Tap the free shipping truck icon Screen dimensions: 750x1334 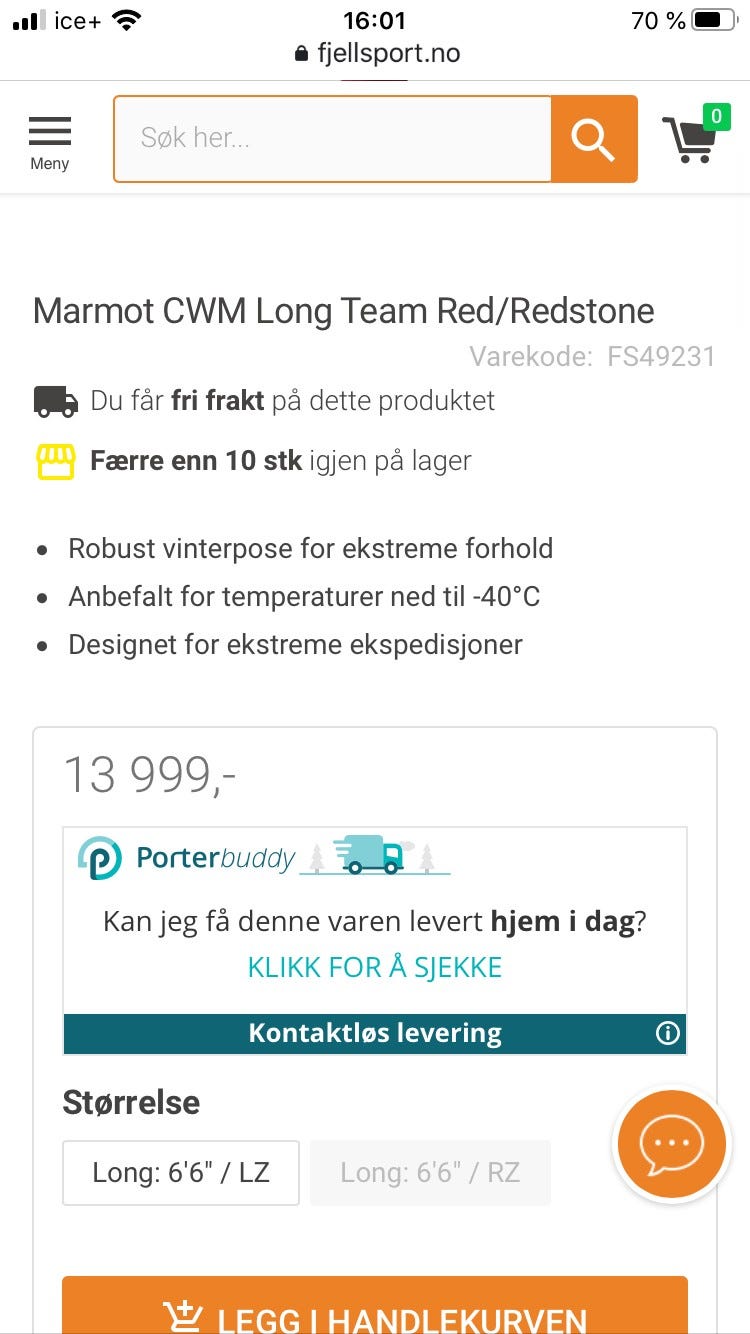tap(56, 402)
